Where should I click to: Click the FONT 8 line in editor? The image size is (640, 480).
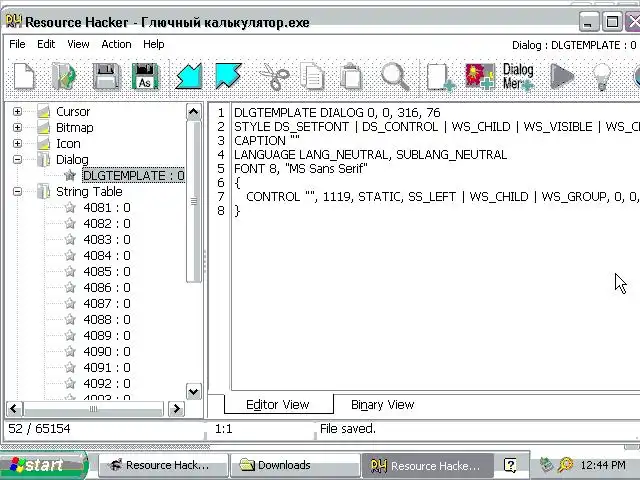[x=300, y=169]
